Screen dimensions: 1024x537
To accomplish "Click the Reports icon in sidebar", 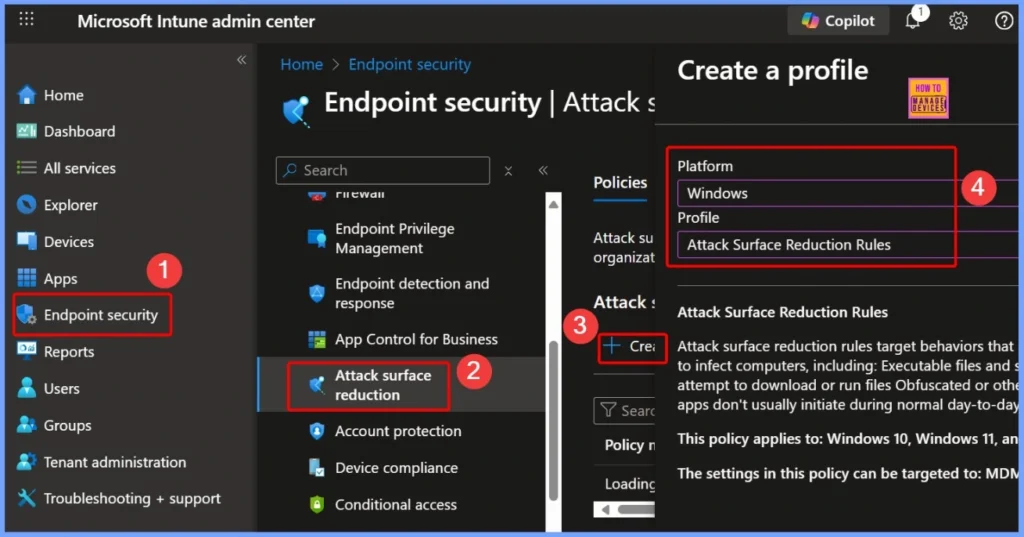I will pyautogui.click(x=26, y=350).
